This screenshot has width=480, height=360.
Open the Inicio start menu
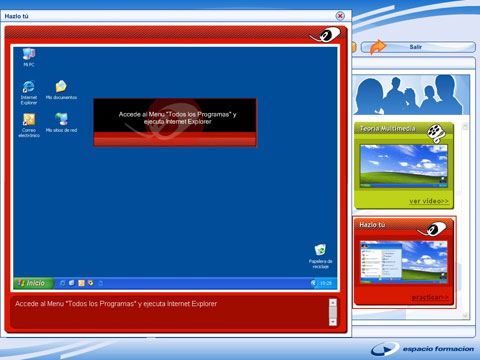tap(33, 283)
